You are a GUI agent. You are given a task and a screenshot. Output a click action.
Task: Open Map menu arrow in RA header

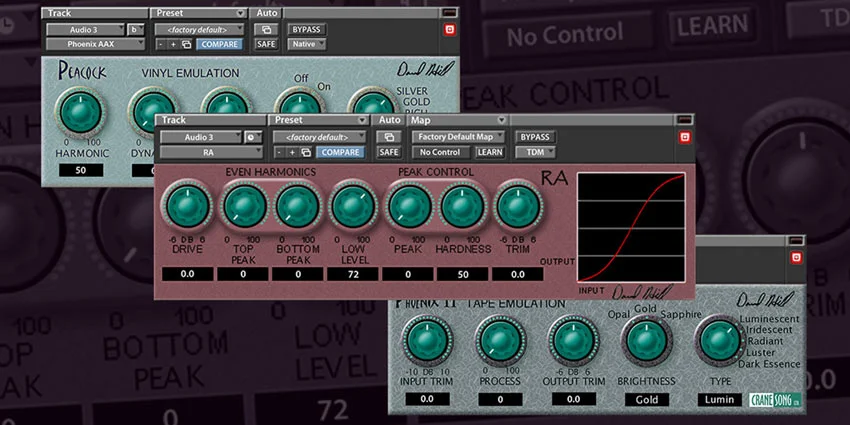click(501, 120)
